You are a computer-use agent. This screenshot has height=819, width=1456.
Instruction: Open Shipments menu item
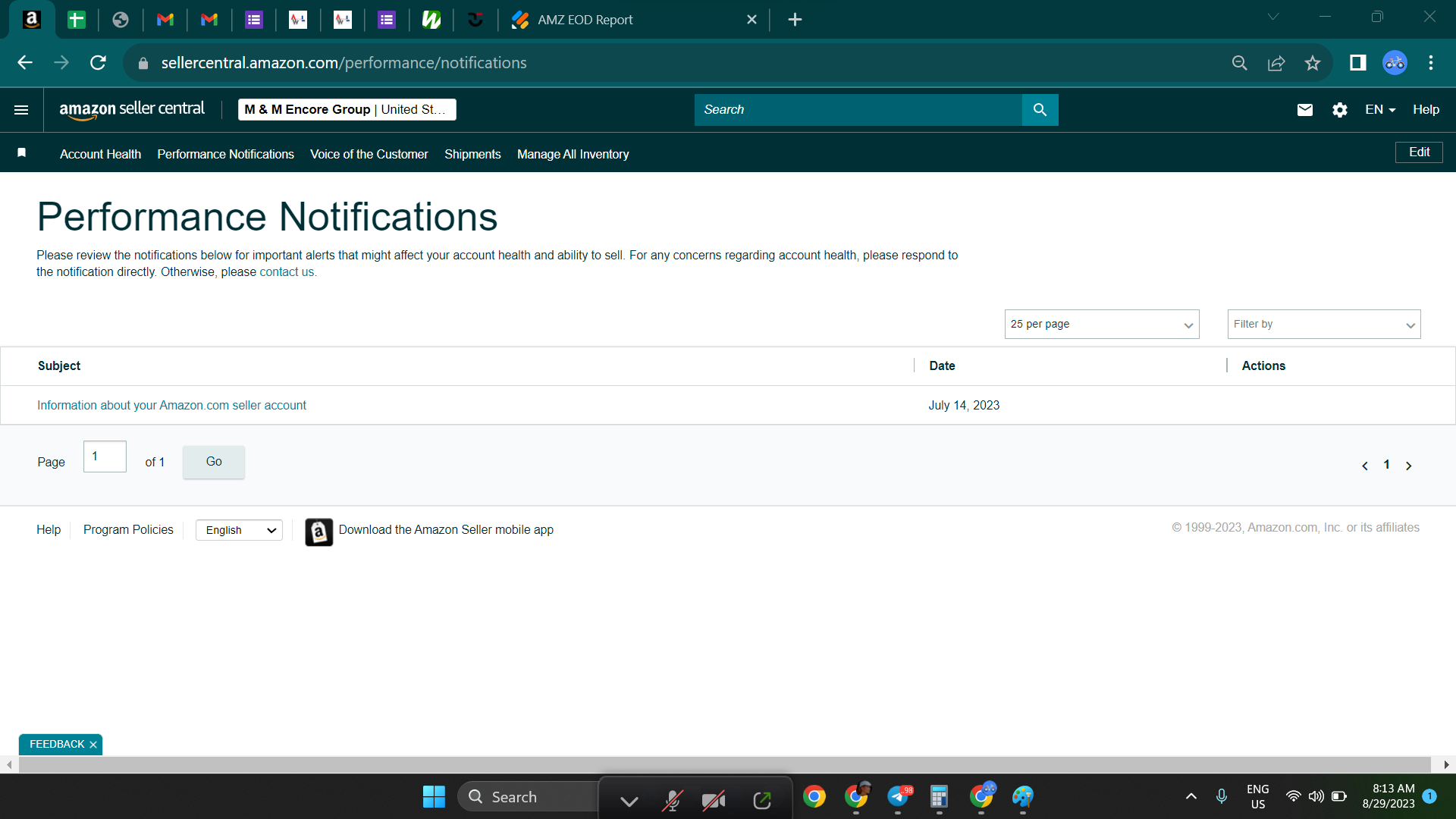[472, 154]
